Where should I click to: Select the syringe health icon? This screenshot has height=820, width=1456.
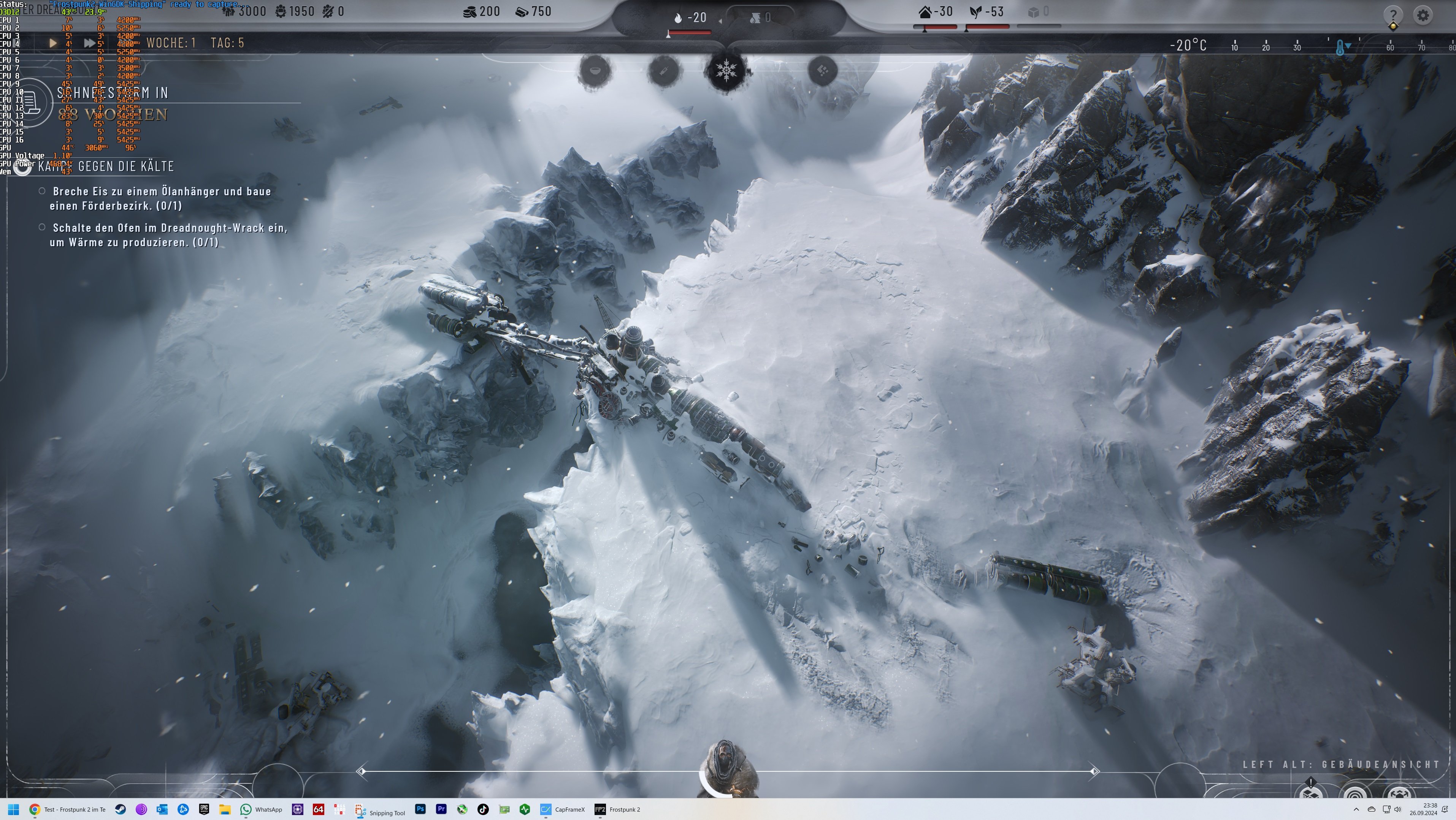[664, 71]
